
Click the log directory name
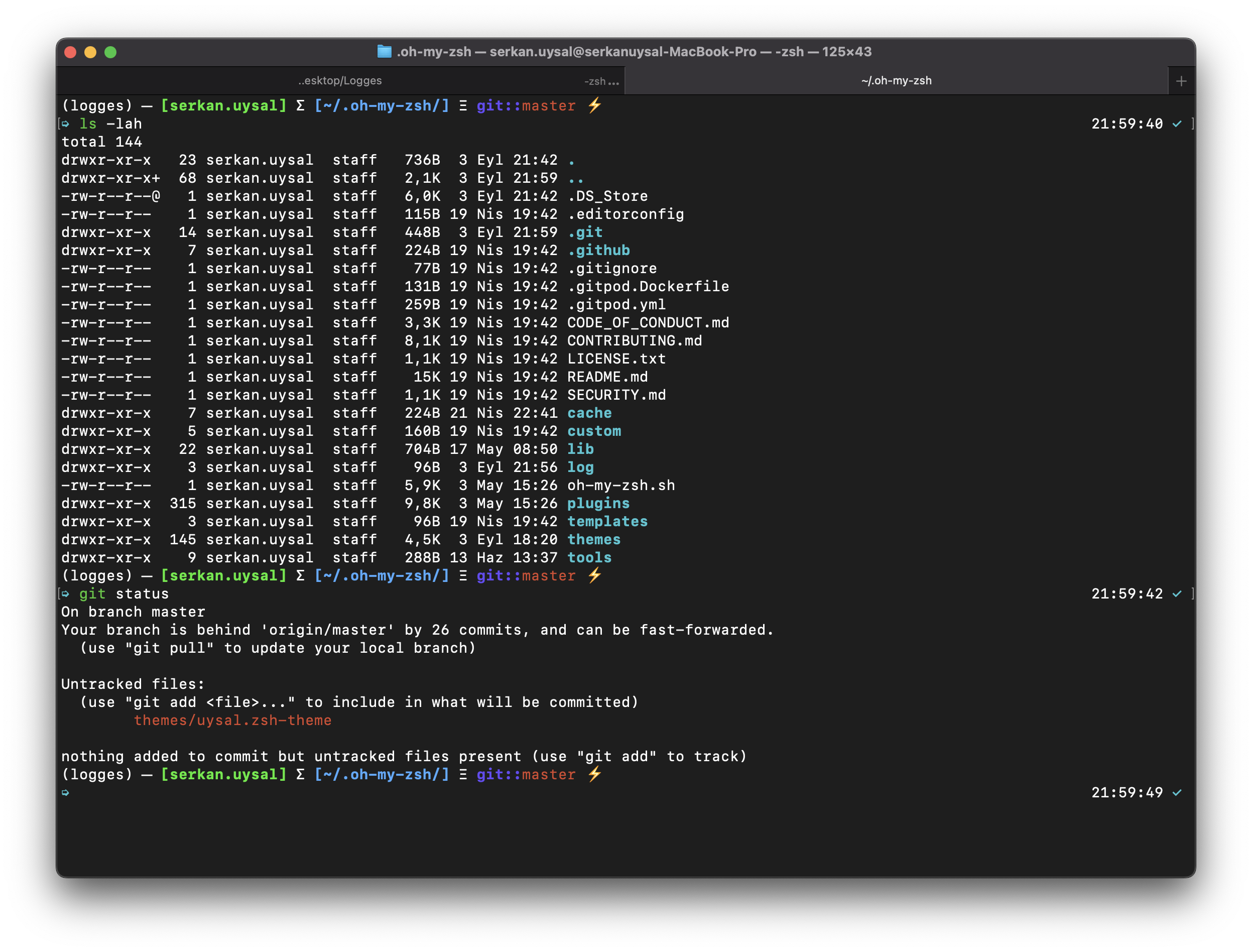(x=580, y=467)
